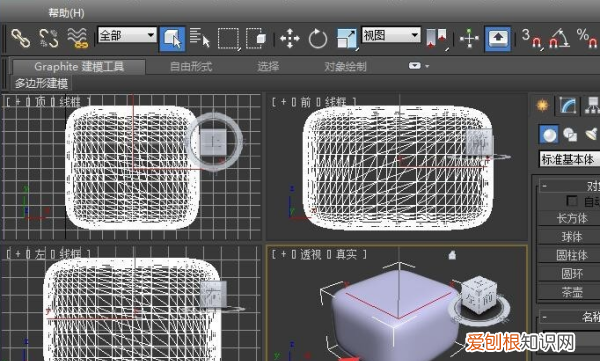Open Select by Name list tool
Viewport: 600px width, 361px height.
[x=200, y=38]
